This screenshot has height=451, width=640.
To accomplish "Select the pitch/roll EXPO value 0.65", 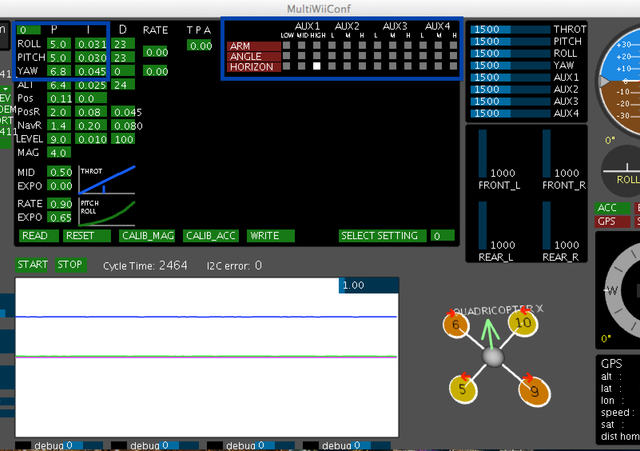I will [x=59, y=217].
